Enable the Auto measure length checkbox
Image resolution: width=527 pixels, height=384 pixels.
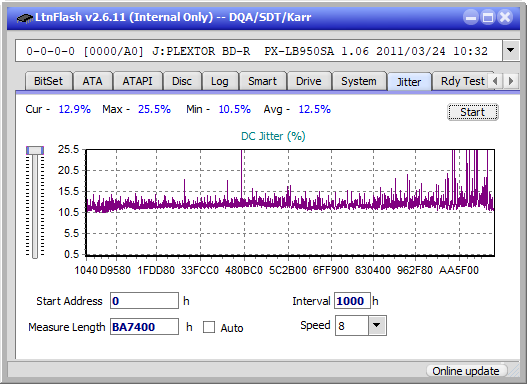tap(209, 327)
